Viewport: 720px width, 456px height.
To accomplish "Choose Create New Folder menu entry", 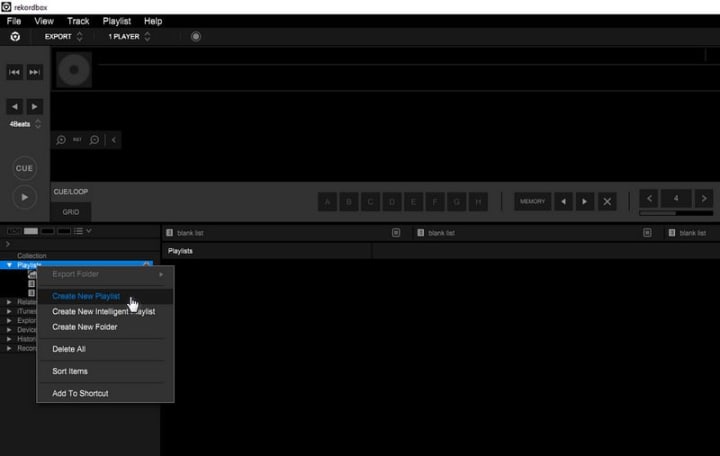I will click(105, 327).
